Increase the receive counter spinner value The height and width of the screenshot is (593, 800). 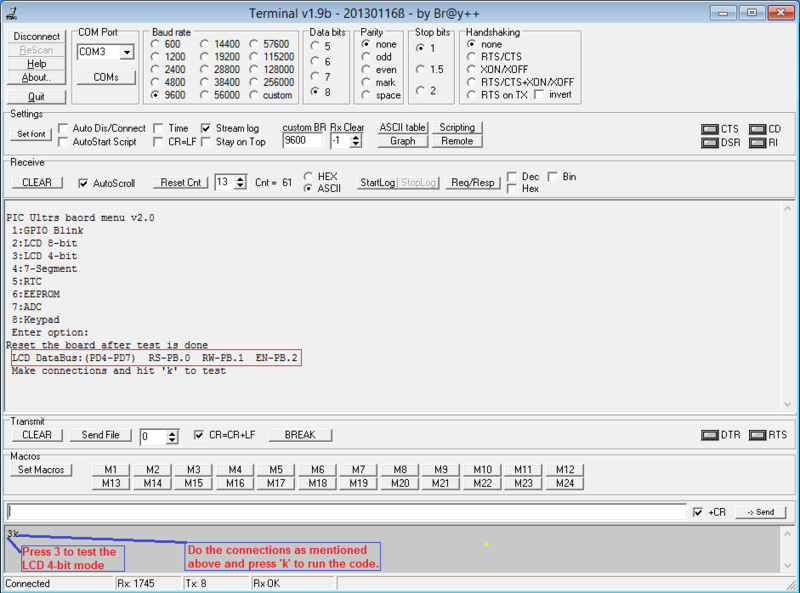click(240, 179)
